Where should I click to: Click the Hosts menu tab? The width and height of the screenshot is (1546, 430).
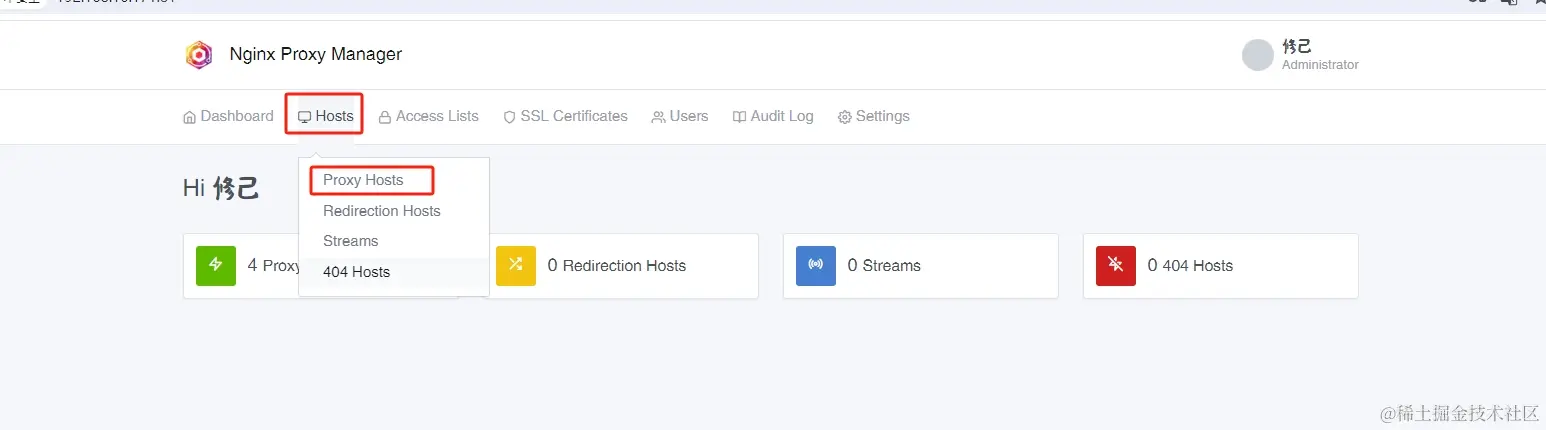325,116
